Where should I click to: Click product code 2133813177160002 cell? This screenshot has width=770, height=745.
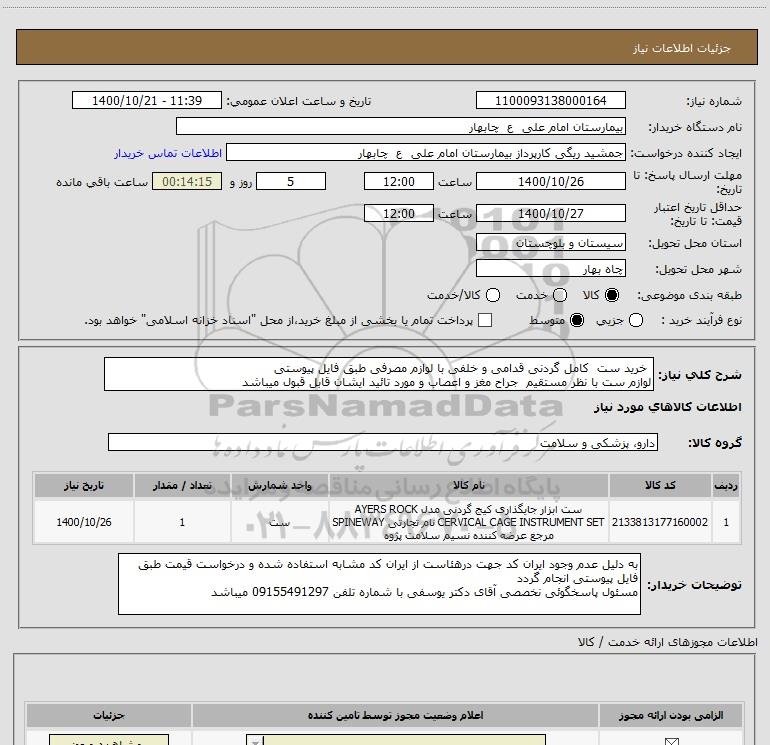(660, 522)
